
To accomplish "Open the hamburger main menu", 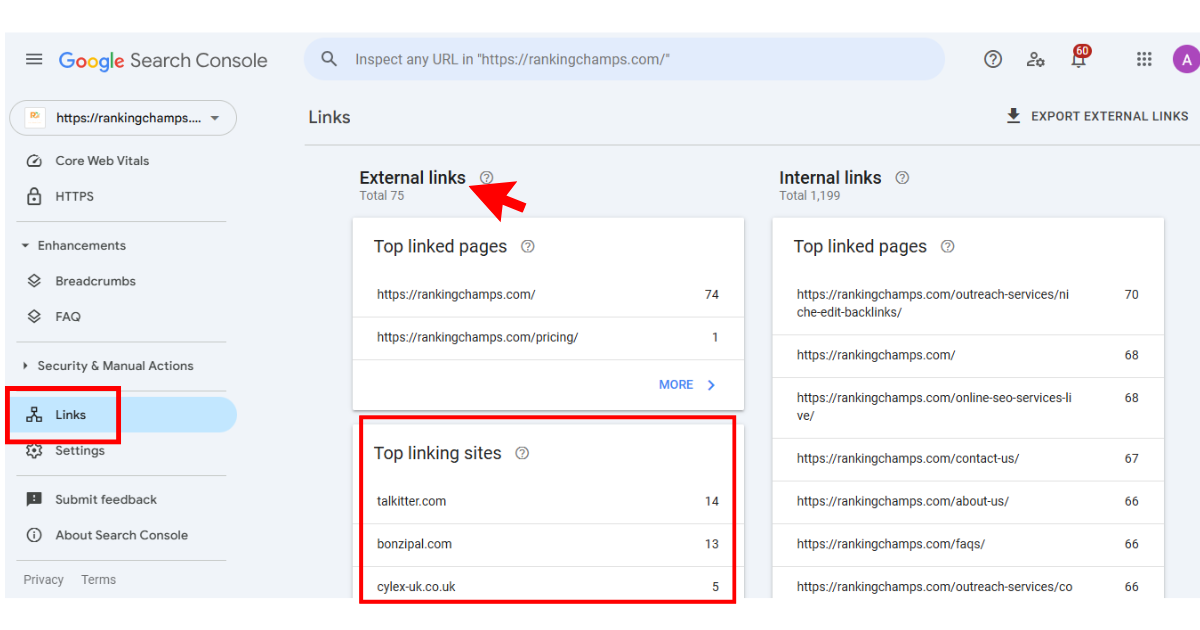I will pyautogui.click(x=34, y=60).
